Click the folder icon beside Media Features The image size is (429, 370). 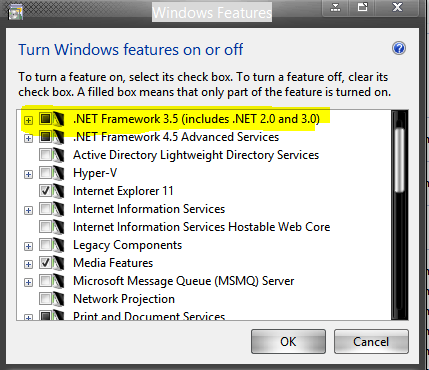(x=58, y=263)
